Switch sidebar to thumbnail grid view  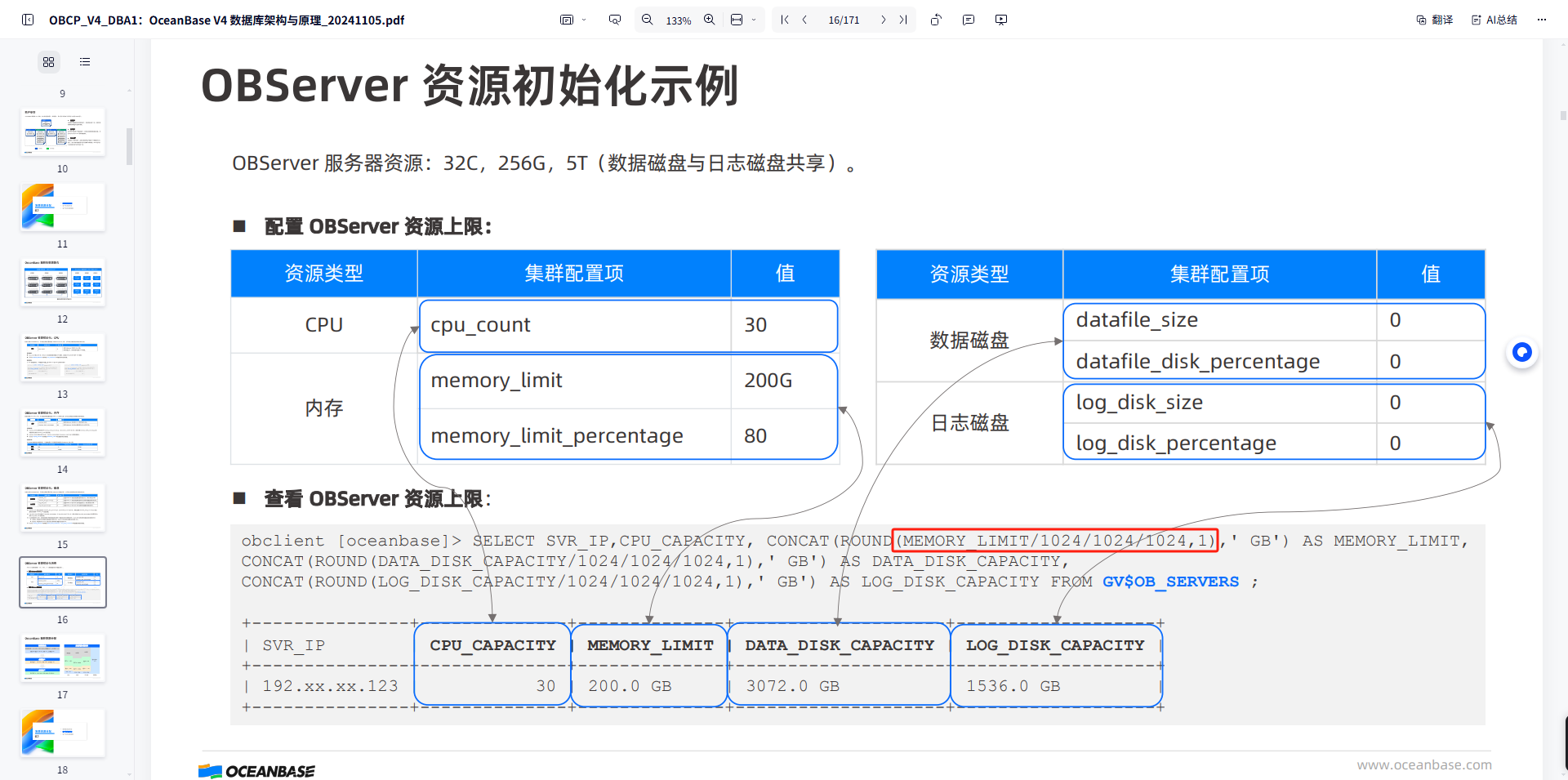point(48,62)
